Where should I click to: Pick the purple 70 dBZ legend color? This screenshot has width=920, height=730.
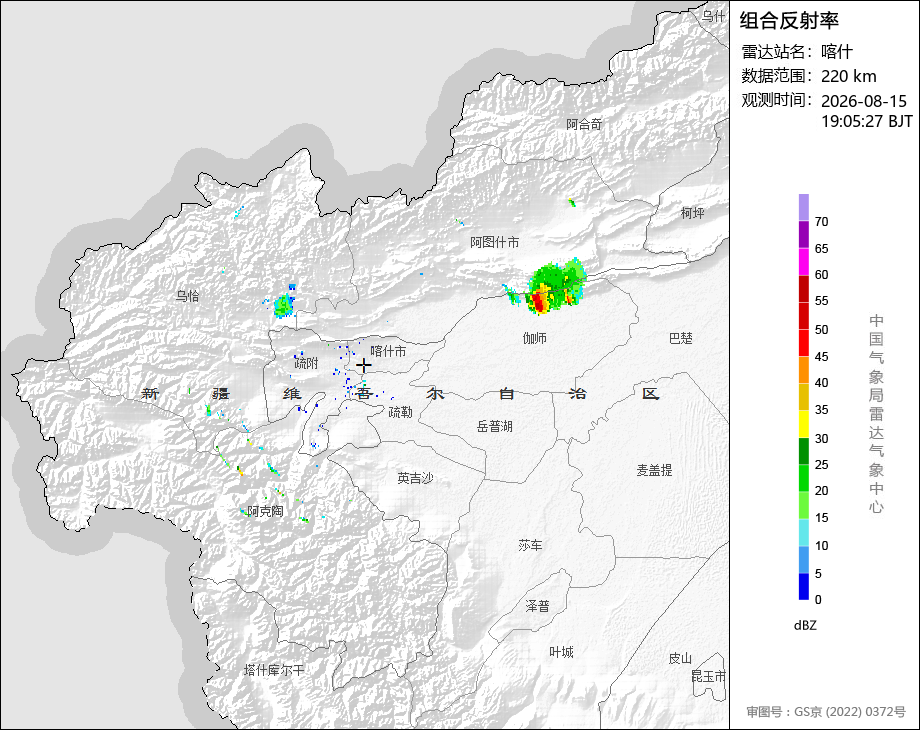pos(804,207)
